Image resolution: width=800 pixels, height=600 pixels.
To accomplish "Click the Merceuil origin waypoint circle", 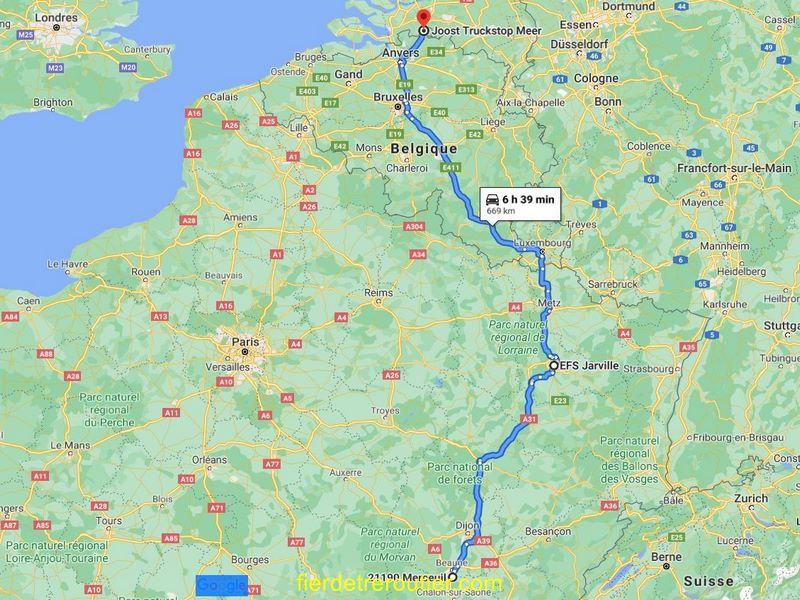I will (x=453, y=577).
